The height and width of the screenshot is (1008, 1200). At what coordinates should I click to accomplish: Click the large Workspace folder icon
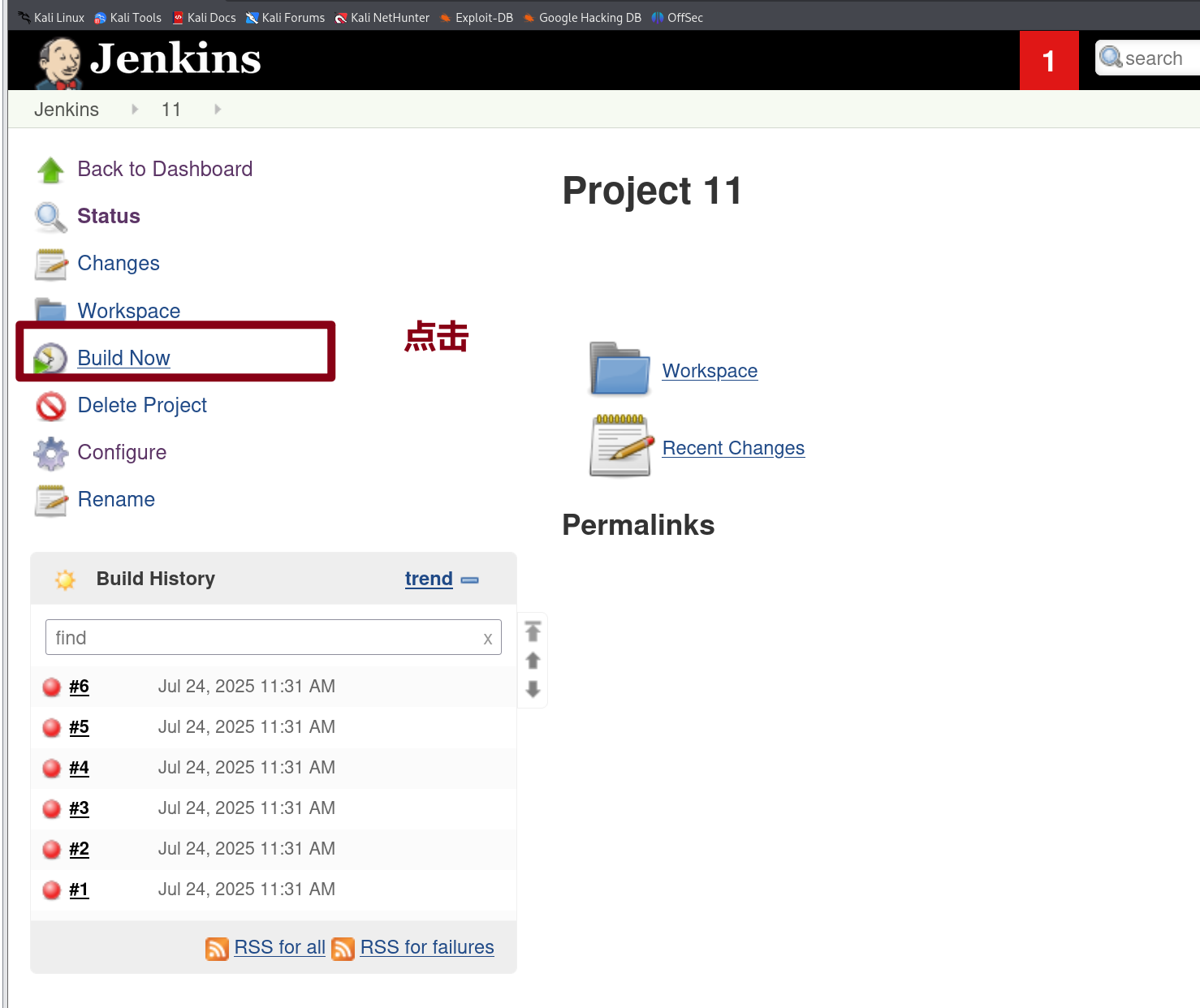pyautogui.click(x=619, y=369)
